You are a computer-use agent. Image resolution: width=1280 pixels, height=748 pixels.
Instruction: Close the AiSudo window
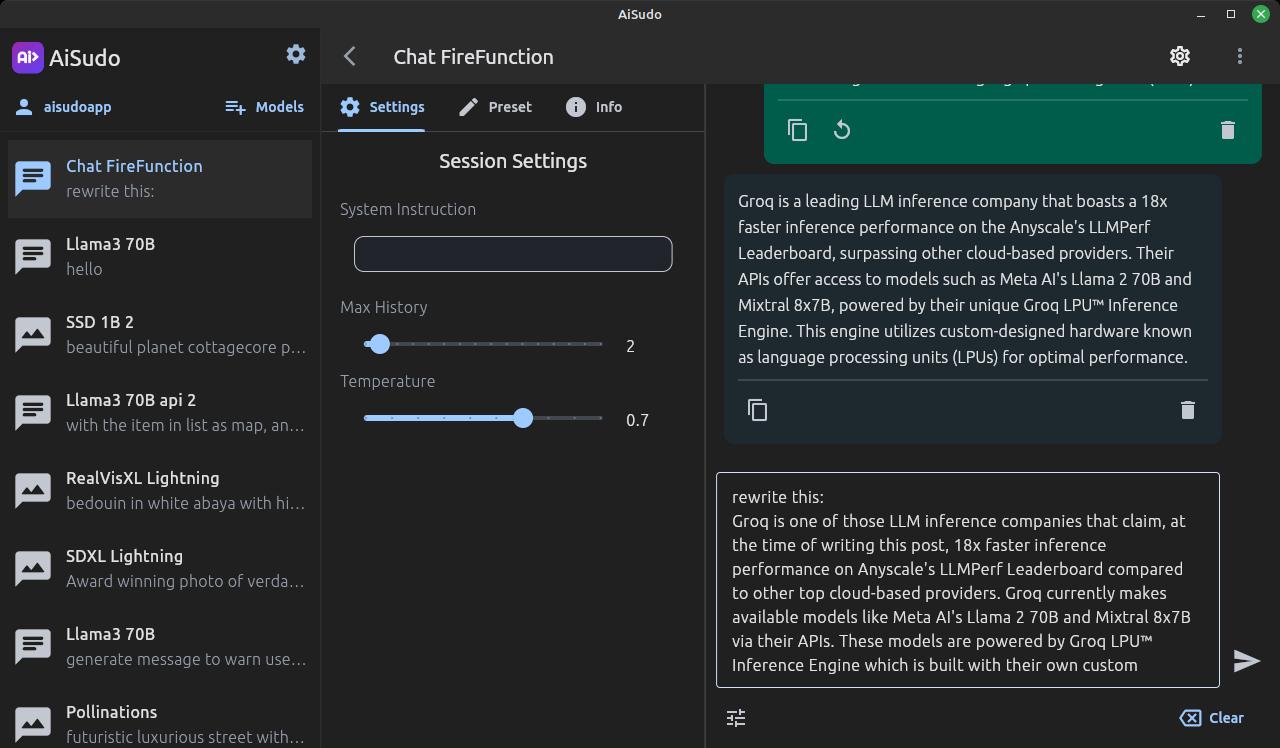tap(1261, 14)
